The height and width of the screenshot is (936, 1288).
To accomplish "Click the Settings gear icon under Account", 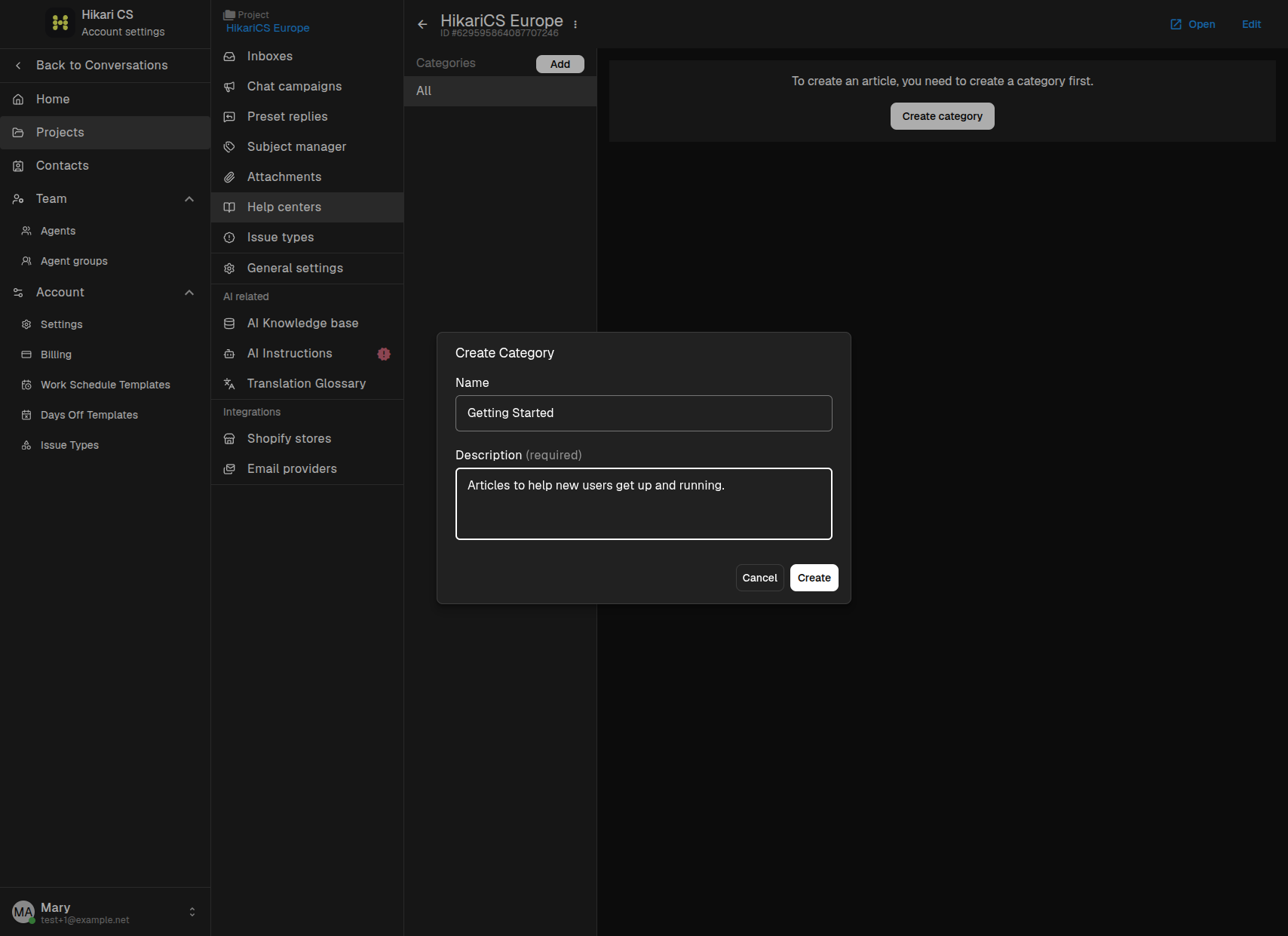I will click(26, 324).
